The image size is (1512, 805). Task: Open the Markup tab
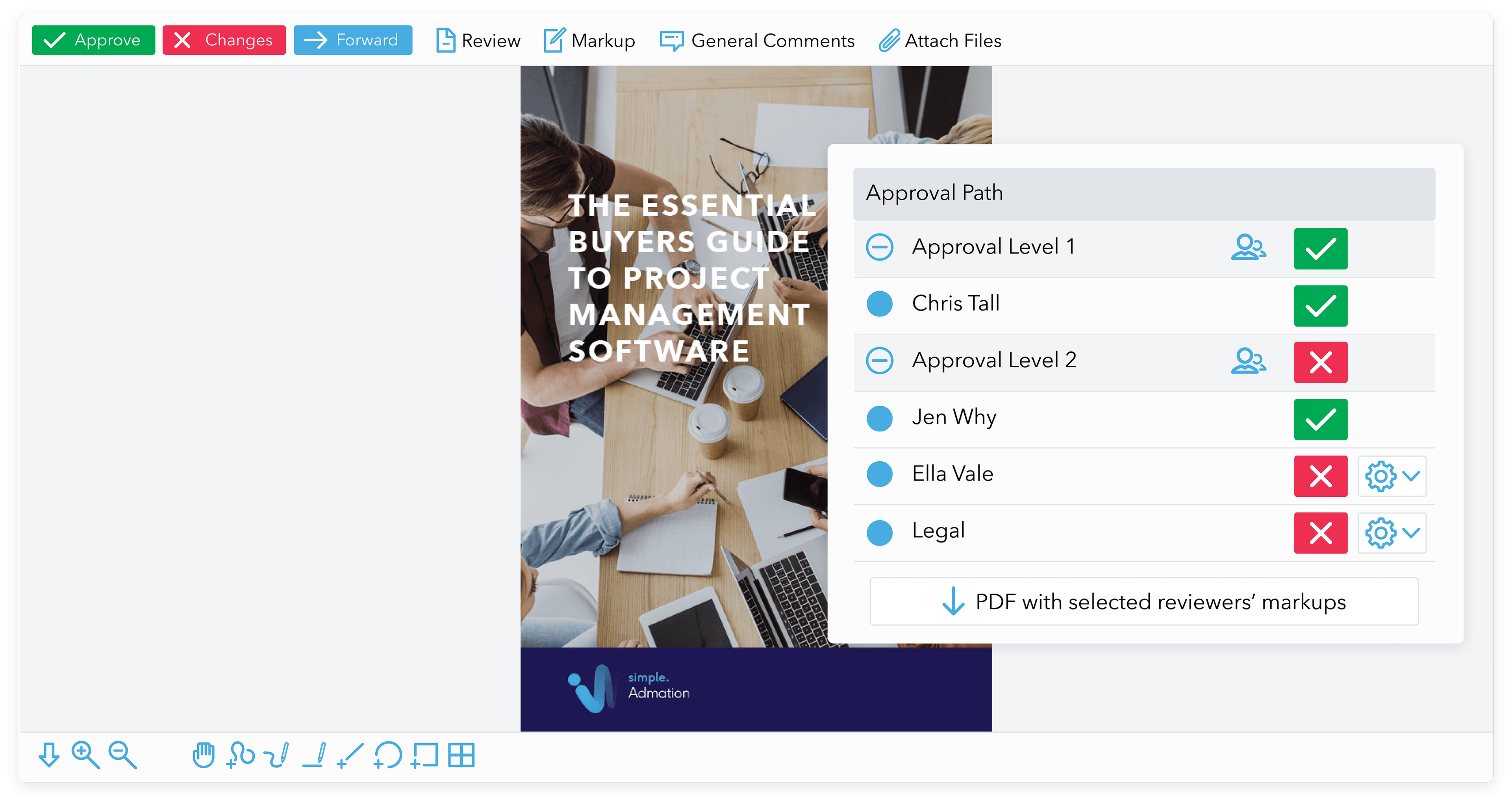589,41
